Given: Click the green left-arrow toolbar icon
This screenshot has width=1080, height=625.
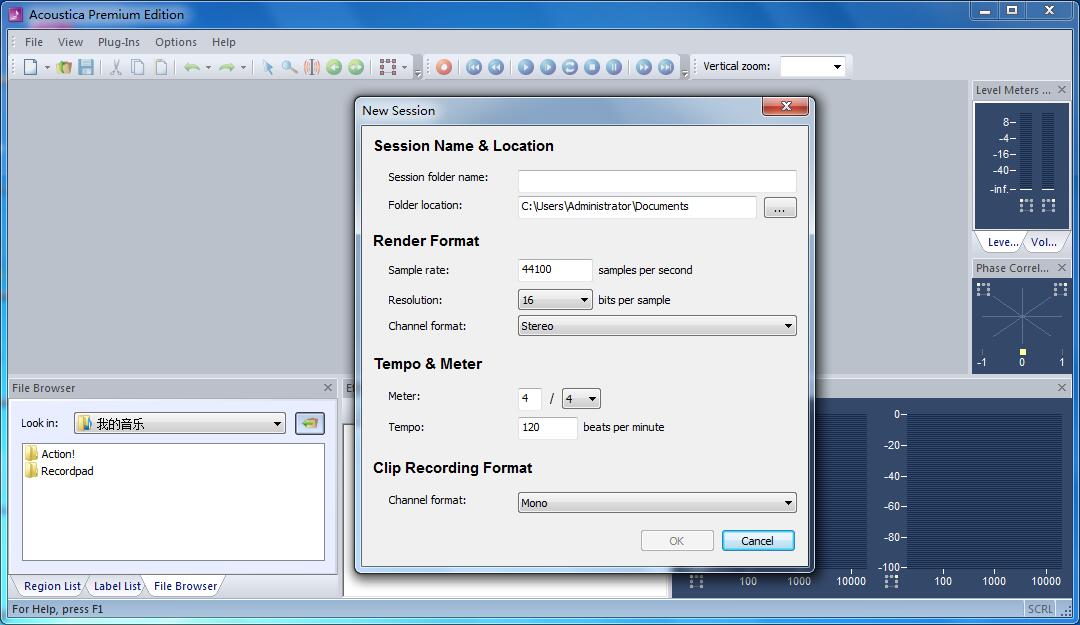Looking at the screenshot, I should pos(334,67).
